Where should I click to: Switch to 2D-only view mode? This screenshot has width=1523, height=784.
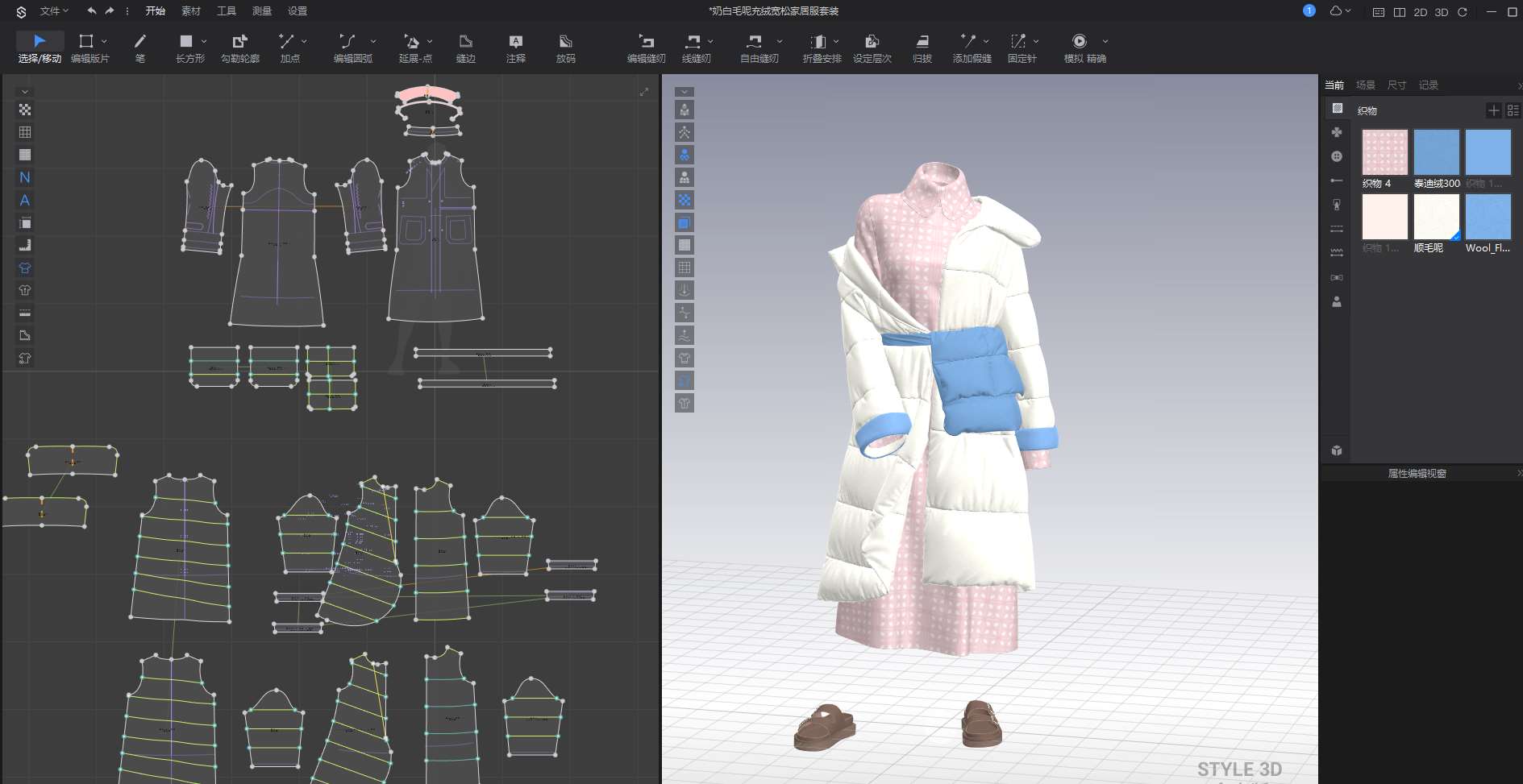click(1421, 12)
